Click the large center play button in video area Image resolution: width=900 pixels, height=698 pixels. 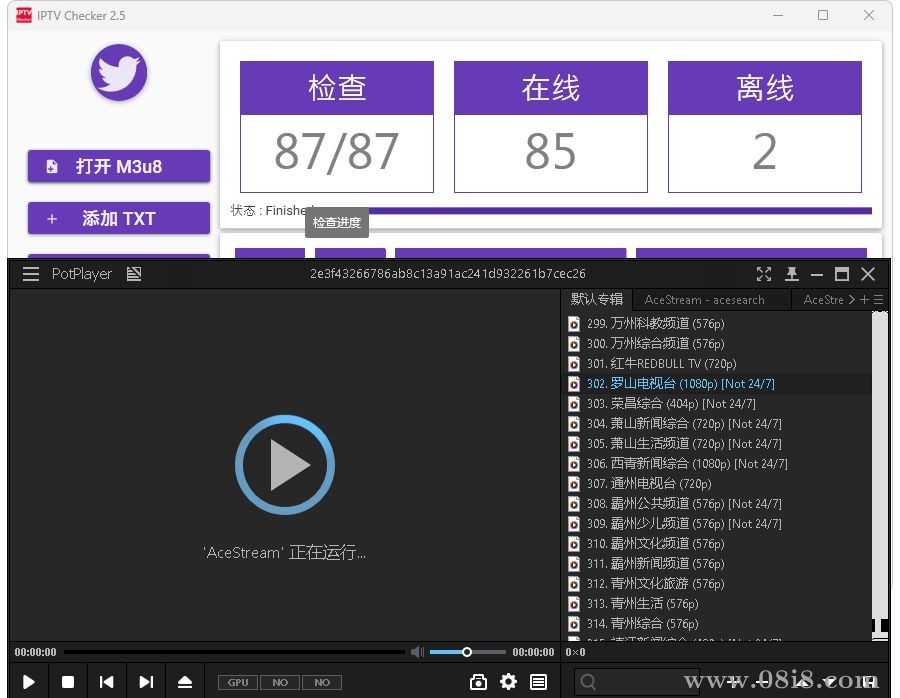tap(285, 465)
